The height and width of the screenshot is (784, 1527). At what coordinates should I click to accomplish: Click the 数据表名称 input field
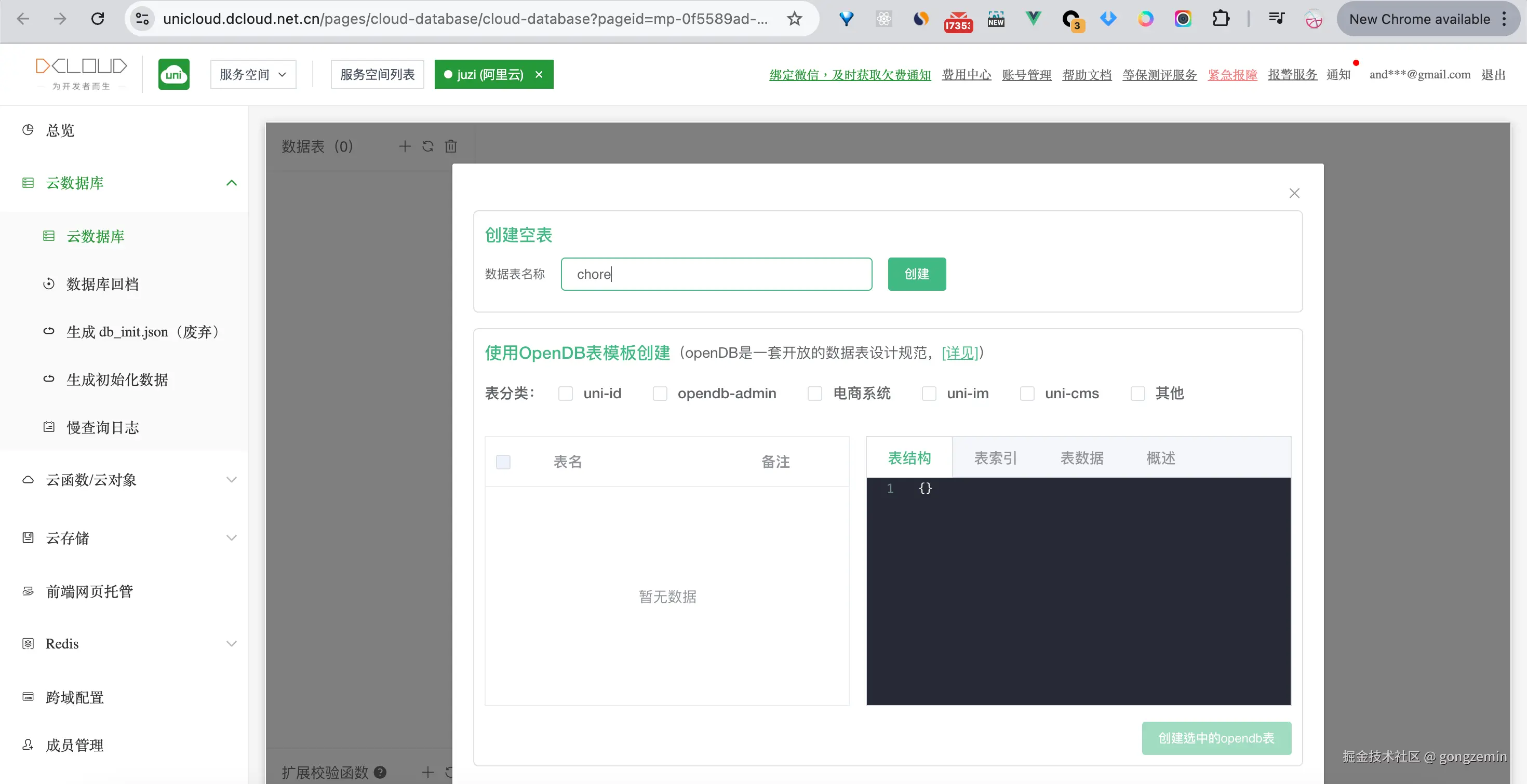pyautogui.click(x=716, y=274)
